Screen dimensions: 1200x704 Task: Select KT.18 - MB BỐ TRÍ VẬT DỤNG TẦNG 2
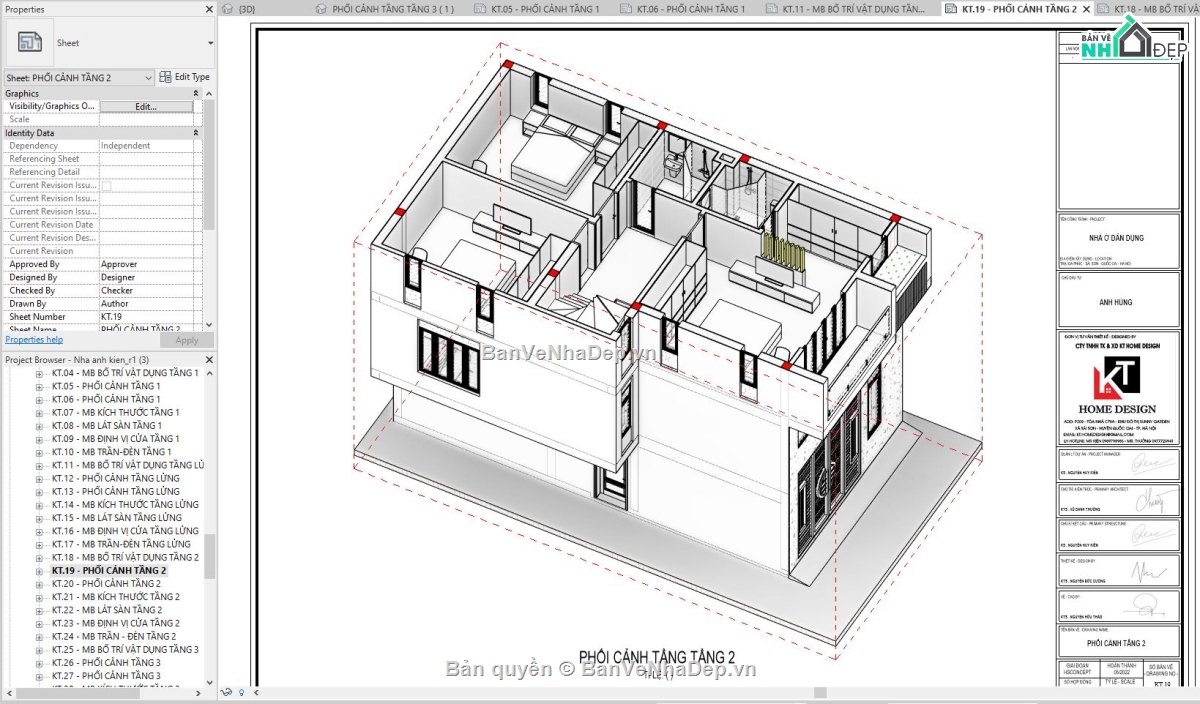(125, 557)
